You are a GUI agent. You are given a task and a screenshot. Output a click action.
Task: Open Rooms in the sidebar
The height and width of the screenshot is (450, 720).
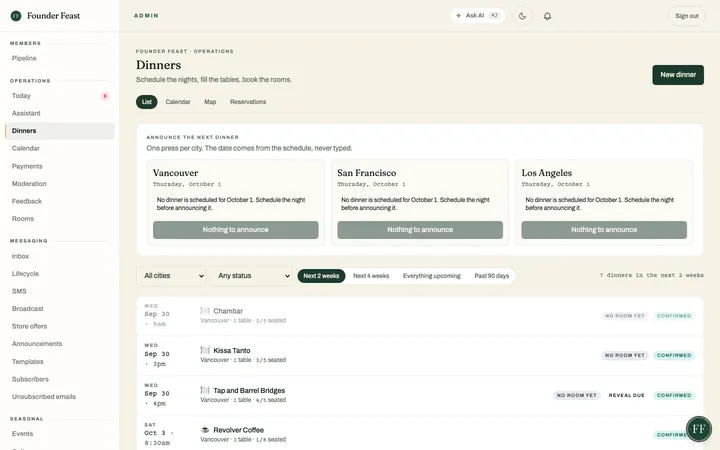coord(60,219)
